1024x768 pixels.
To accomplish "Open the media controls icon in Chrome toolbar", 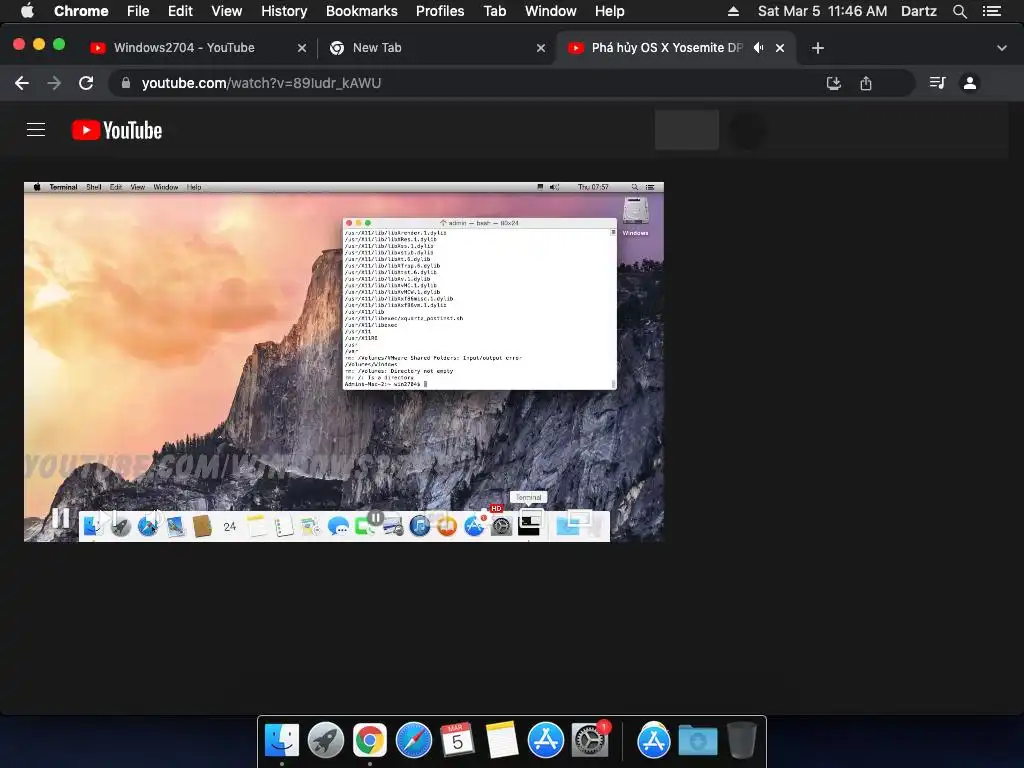I will [x=937, y=83].
